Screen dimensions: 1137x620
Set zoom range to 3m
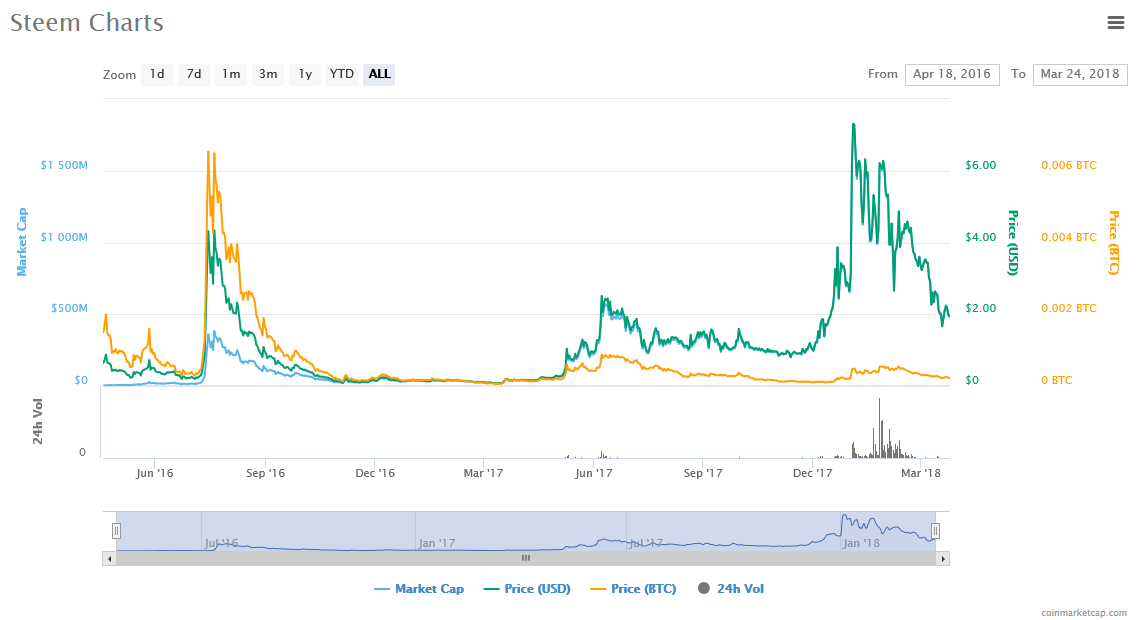(x=268, y=74)
